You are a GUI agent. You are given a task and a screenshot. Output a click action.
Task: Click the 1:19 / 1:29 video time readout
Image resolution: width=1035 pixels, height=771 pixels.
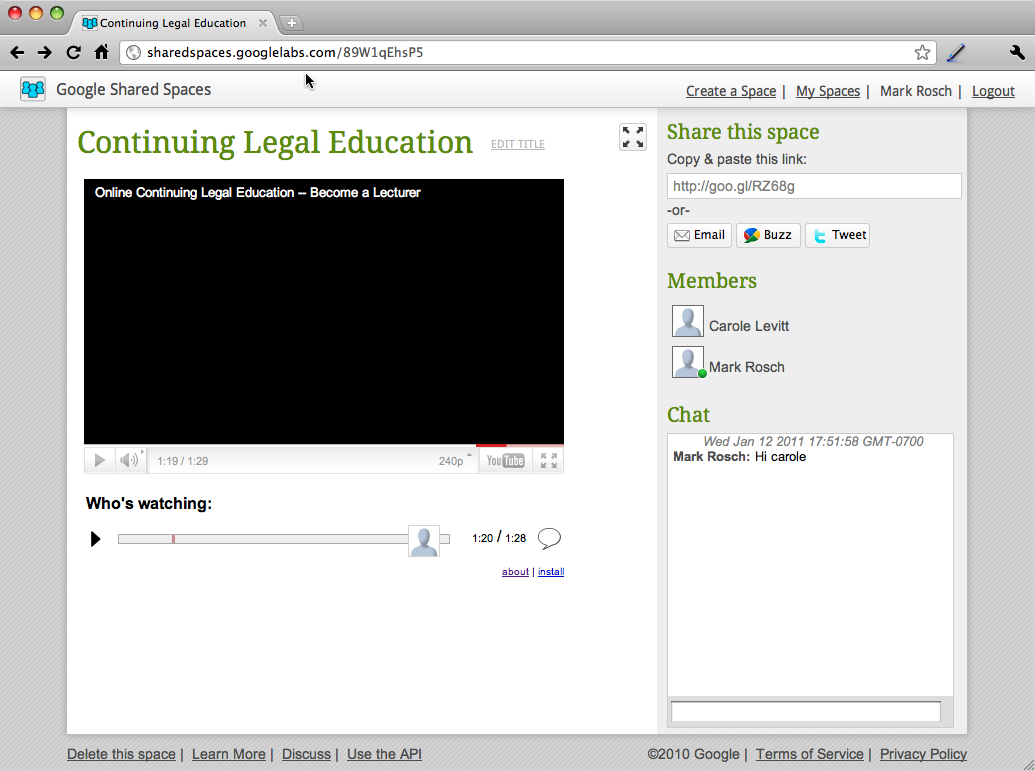tap(182, 461)
